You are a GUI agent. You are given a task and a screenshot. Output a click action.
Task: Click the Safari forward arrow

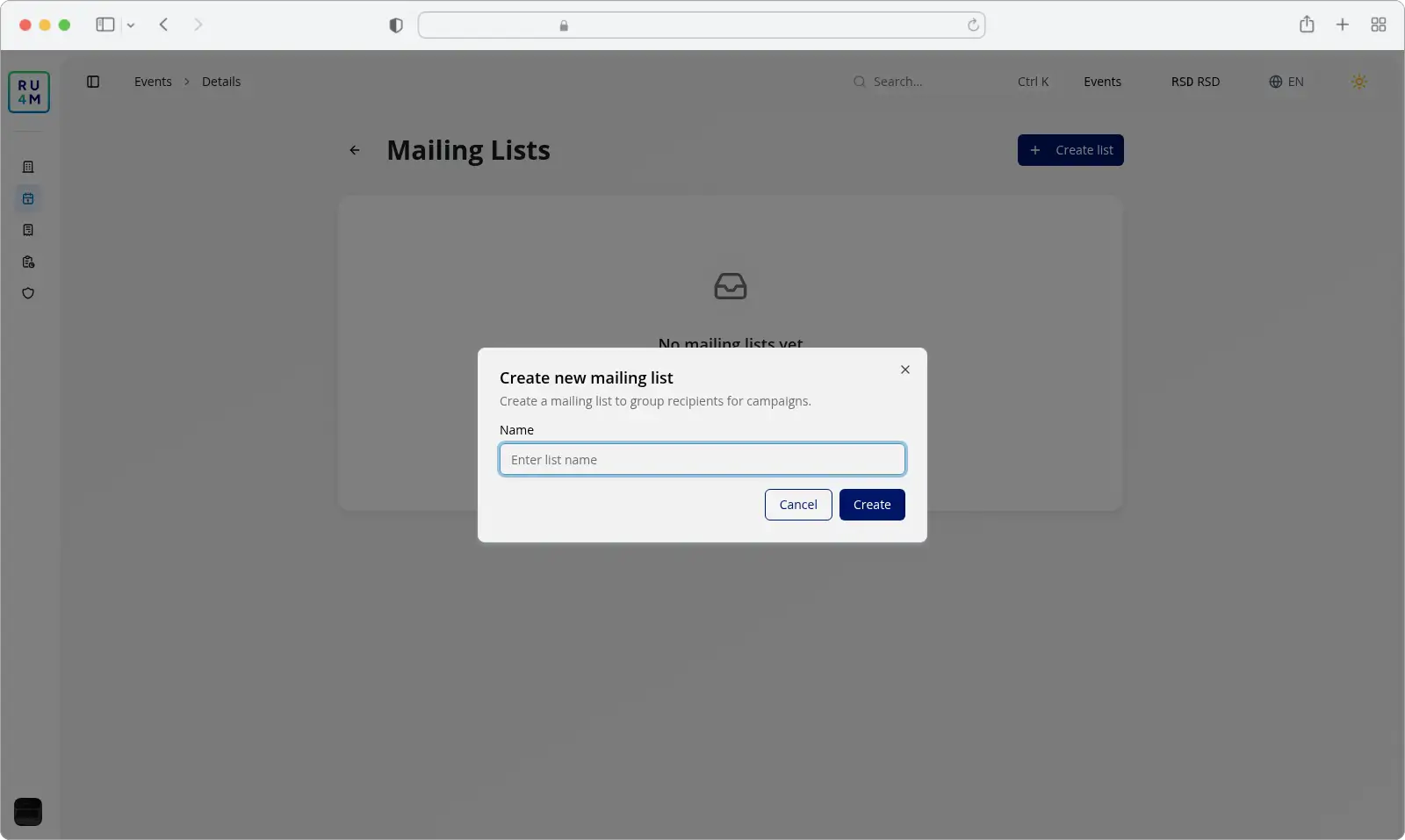pyautogui.click(x=198, y=25)
